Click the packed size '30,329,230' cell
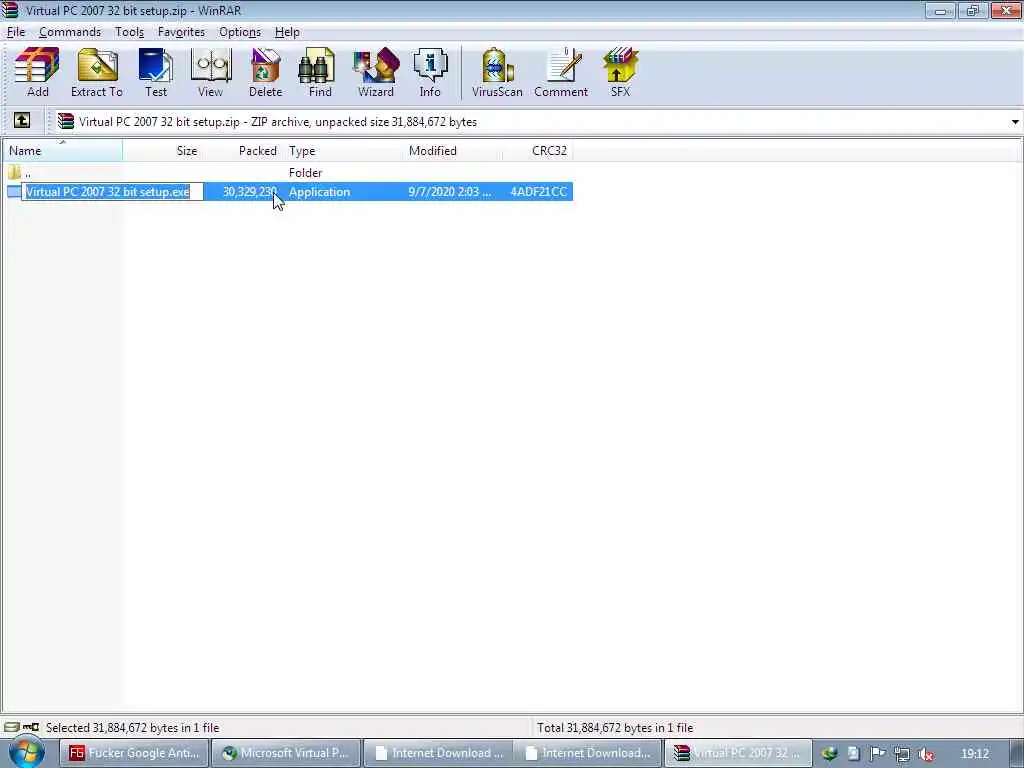Viewport: 1024px width, 768px height. (249, 192)
